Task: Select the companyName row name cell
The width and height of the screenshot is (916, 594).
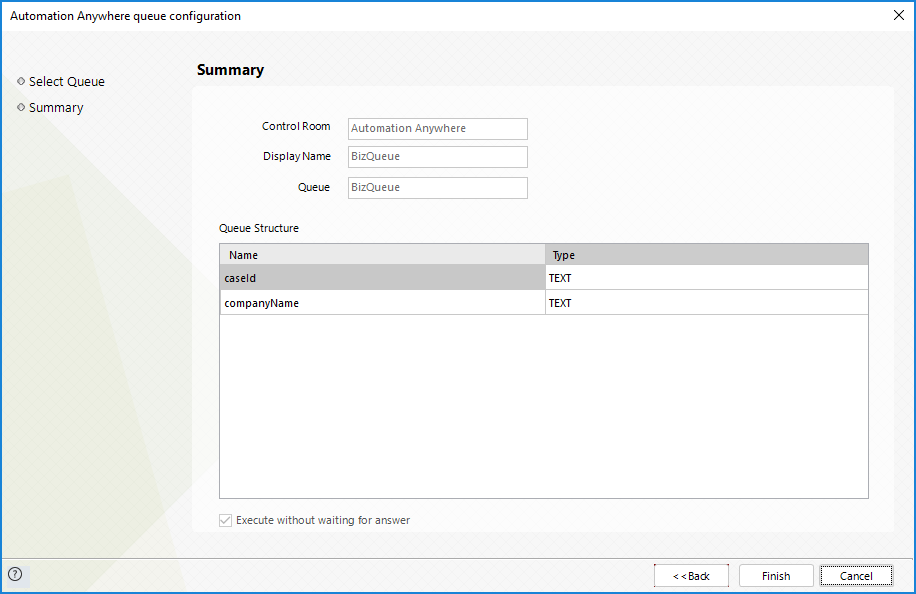Action: pos(382,303)
